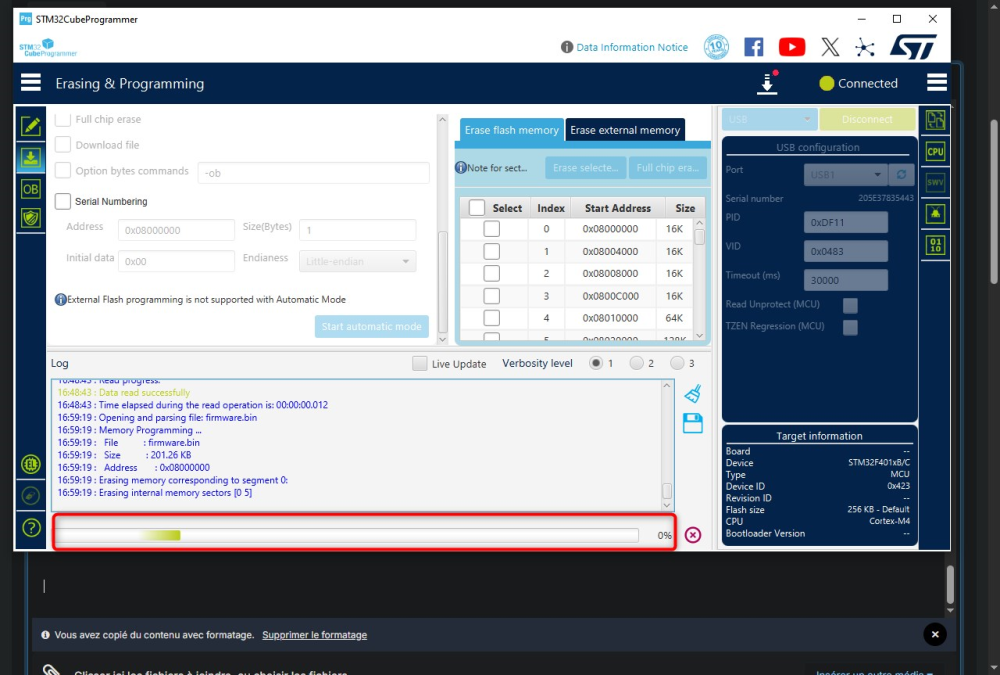Click the -ob option bytes command field
The image size is (1000, 675).
click(313, 173)
